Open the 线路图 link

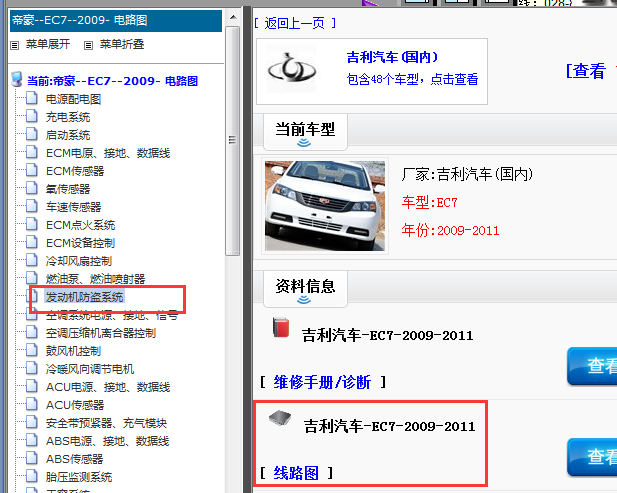coord(296,473)
